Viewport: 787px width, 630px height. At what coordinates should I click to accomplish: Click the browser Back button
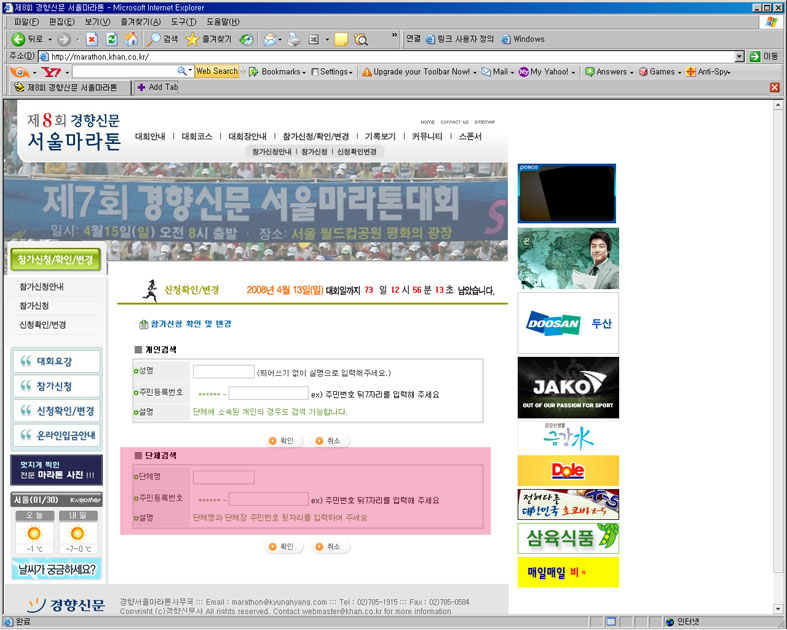tap(28, 39)
